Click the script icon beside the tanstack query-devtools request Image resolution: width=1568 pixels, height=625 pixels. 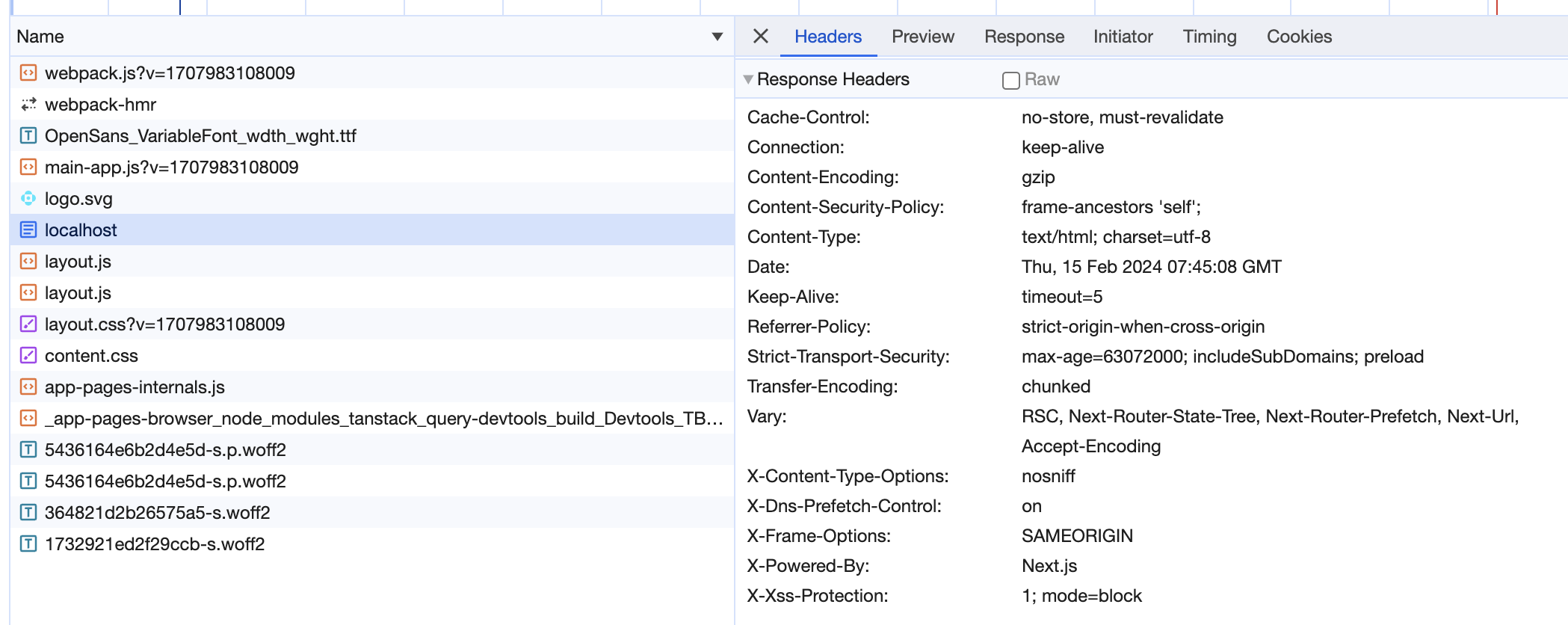tap(28, 418)
